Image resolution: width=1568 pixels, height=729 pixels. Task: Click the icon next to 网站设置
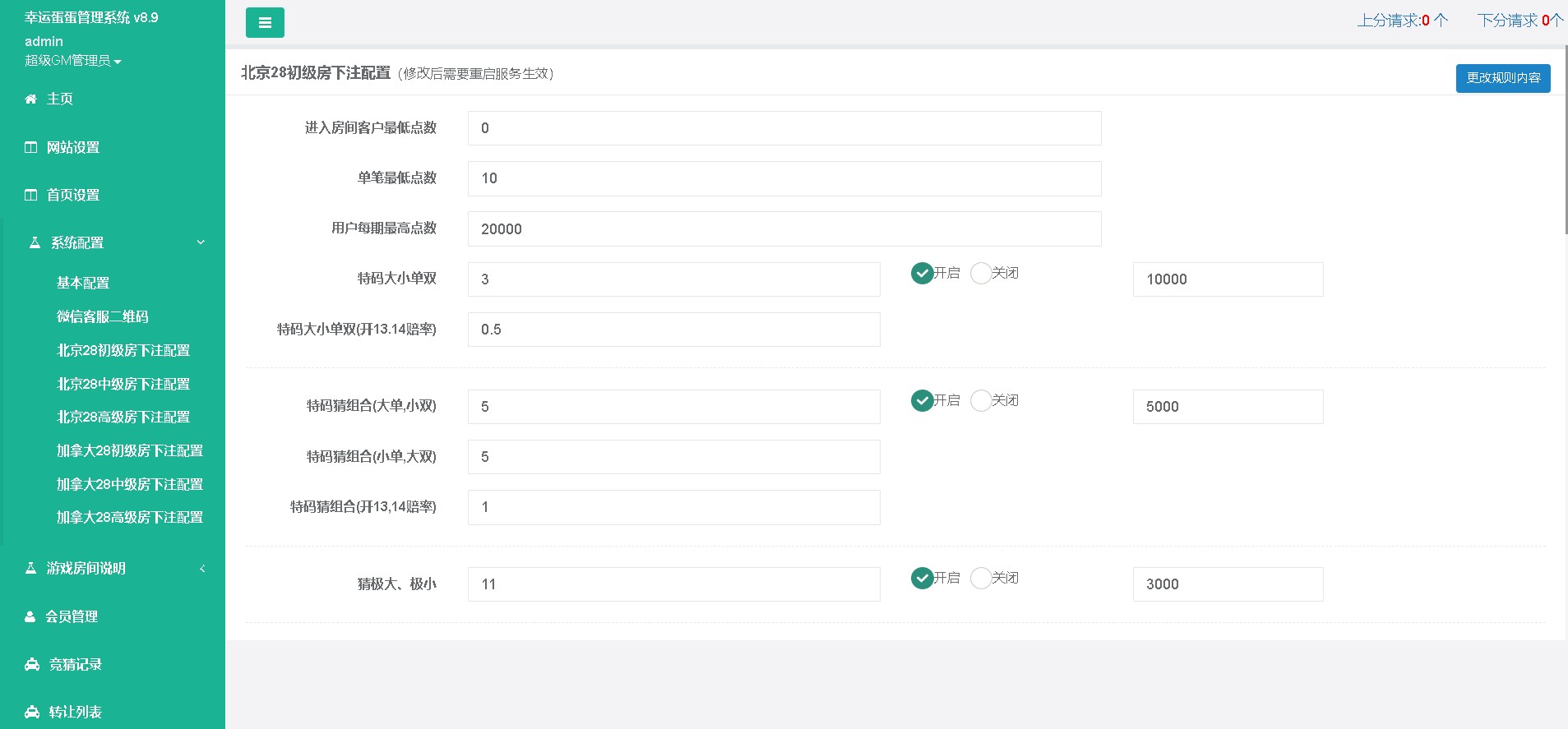(31, 148)
